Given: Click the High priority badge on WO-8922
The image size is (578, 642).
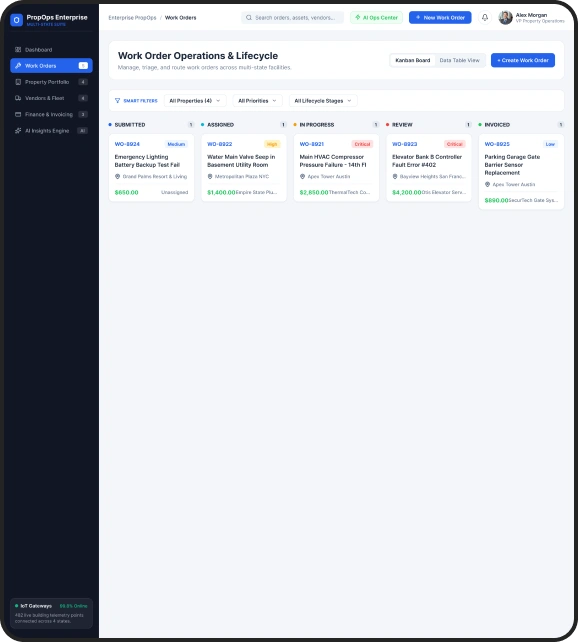Looking at the screenshot, I should (272, 144).
